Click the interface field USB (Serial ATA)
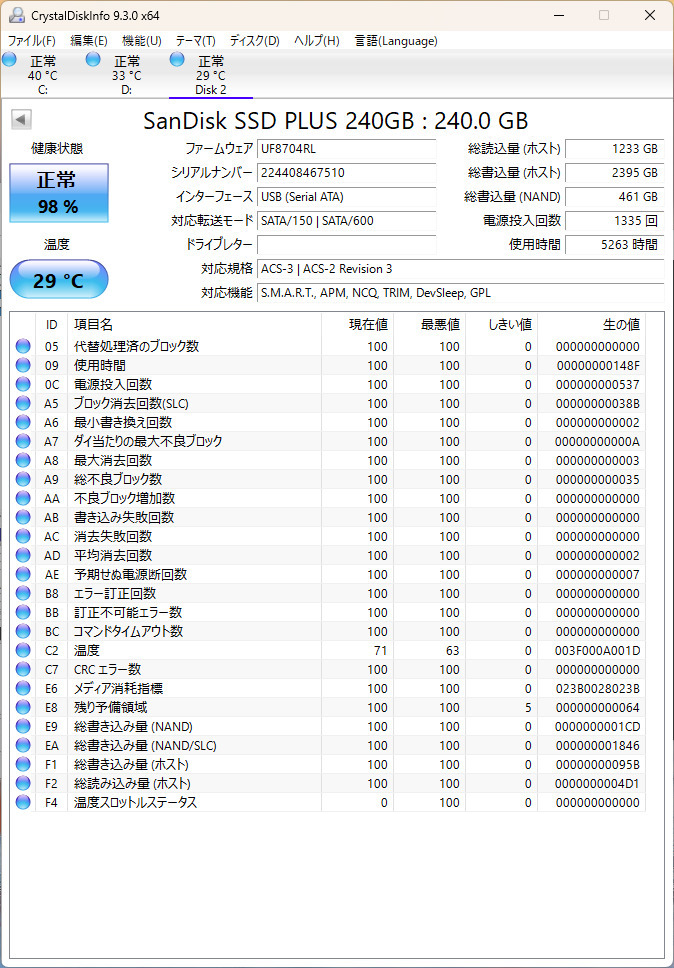 (x=346, y=197)
